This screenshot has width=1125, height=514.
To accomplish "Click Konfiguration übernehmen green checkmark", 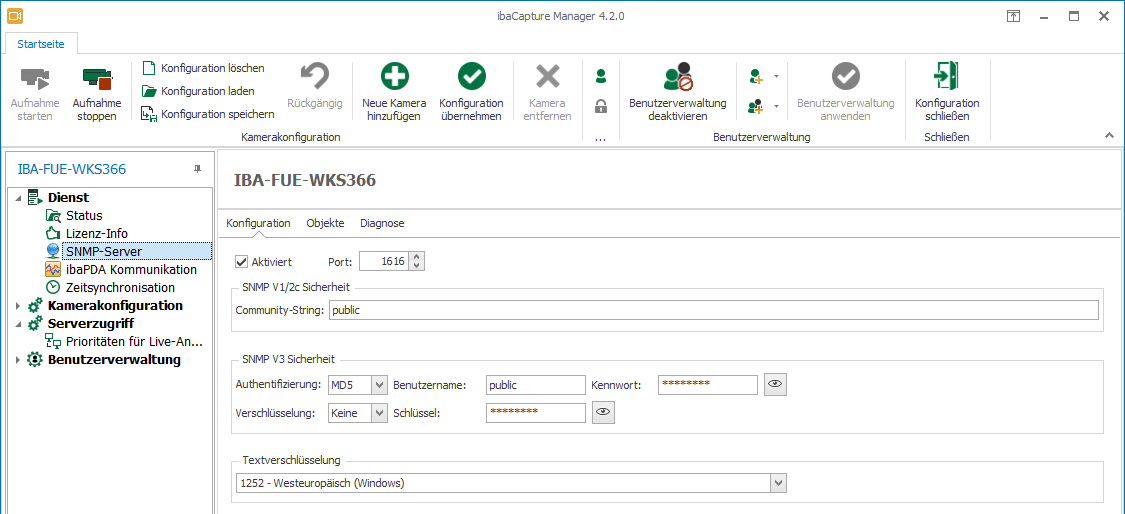I will 471,78.
